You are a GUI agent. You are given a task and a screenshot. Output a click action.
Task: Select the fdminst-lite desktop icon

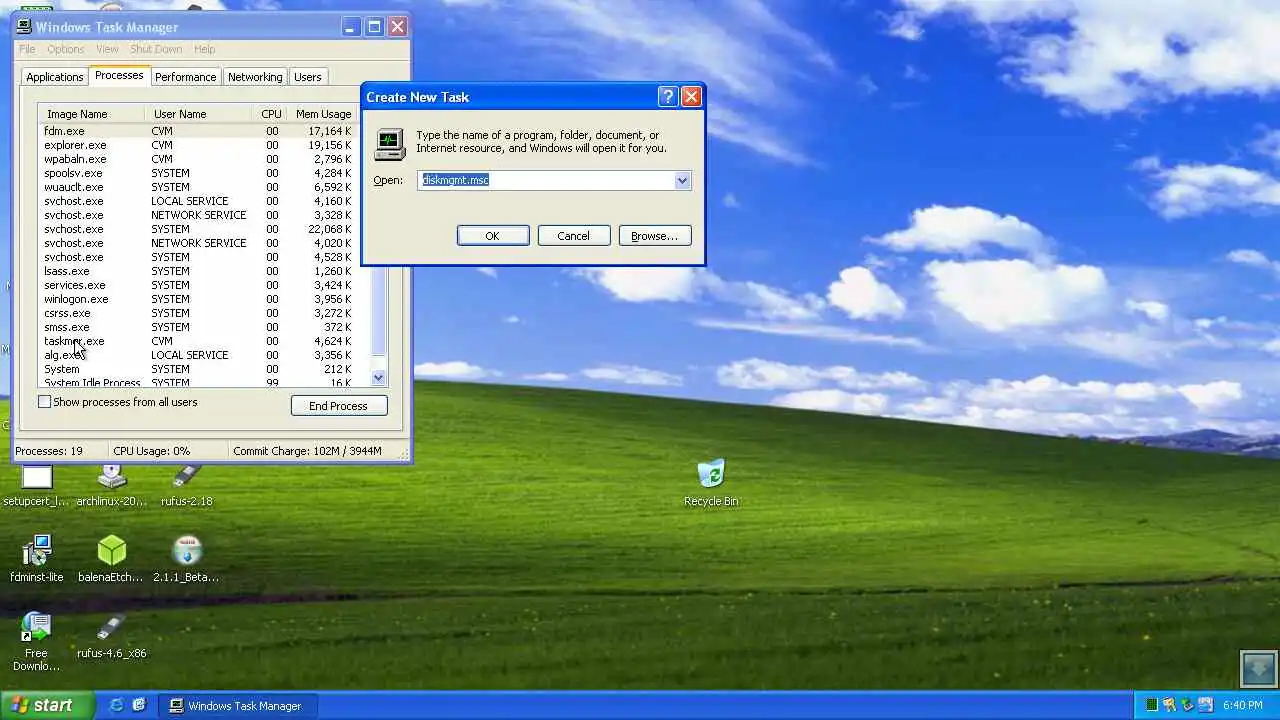click(36, 559)
